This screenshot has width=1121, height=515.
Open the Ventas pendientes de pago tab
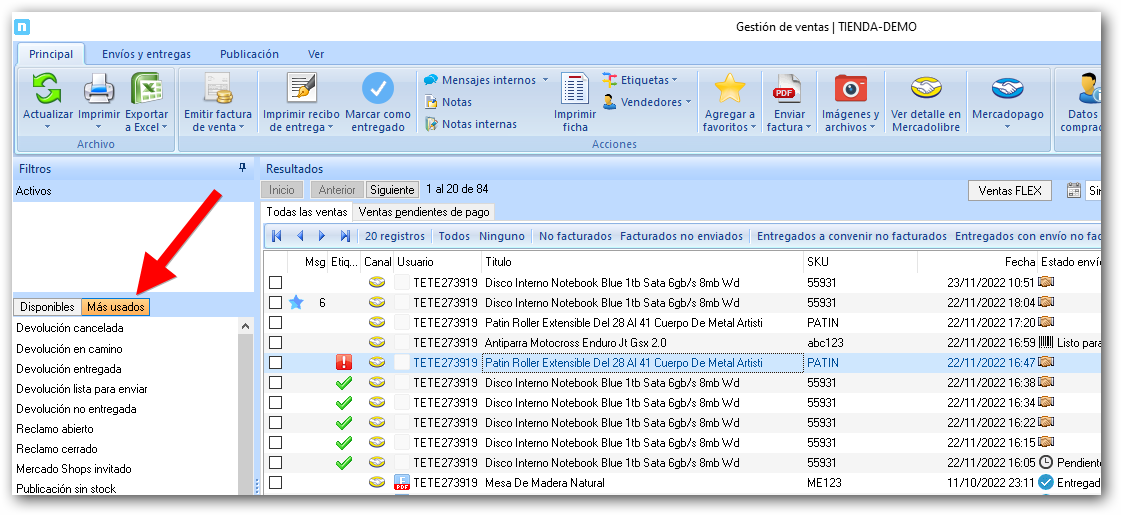point(424,212)
